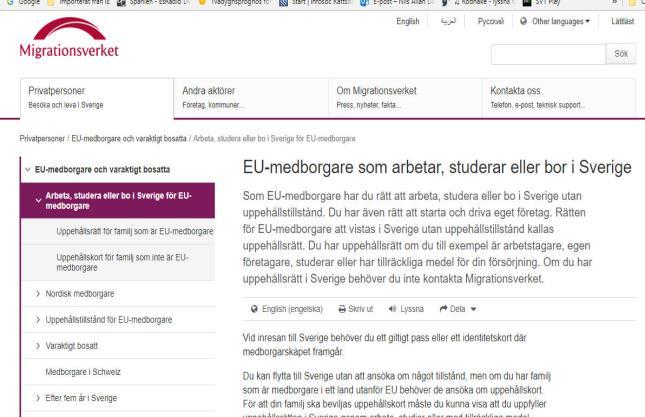Click the speaker icon for Lyssna
The image size is (645, 417).
coord(392,309)
